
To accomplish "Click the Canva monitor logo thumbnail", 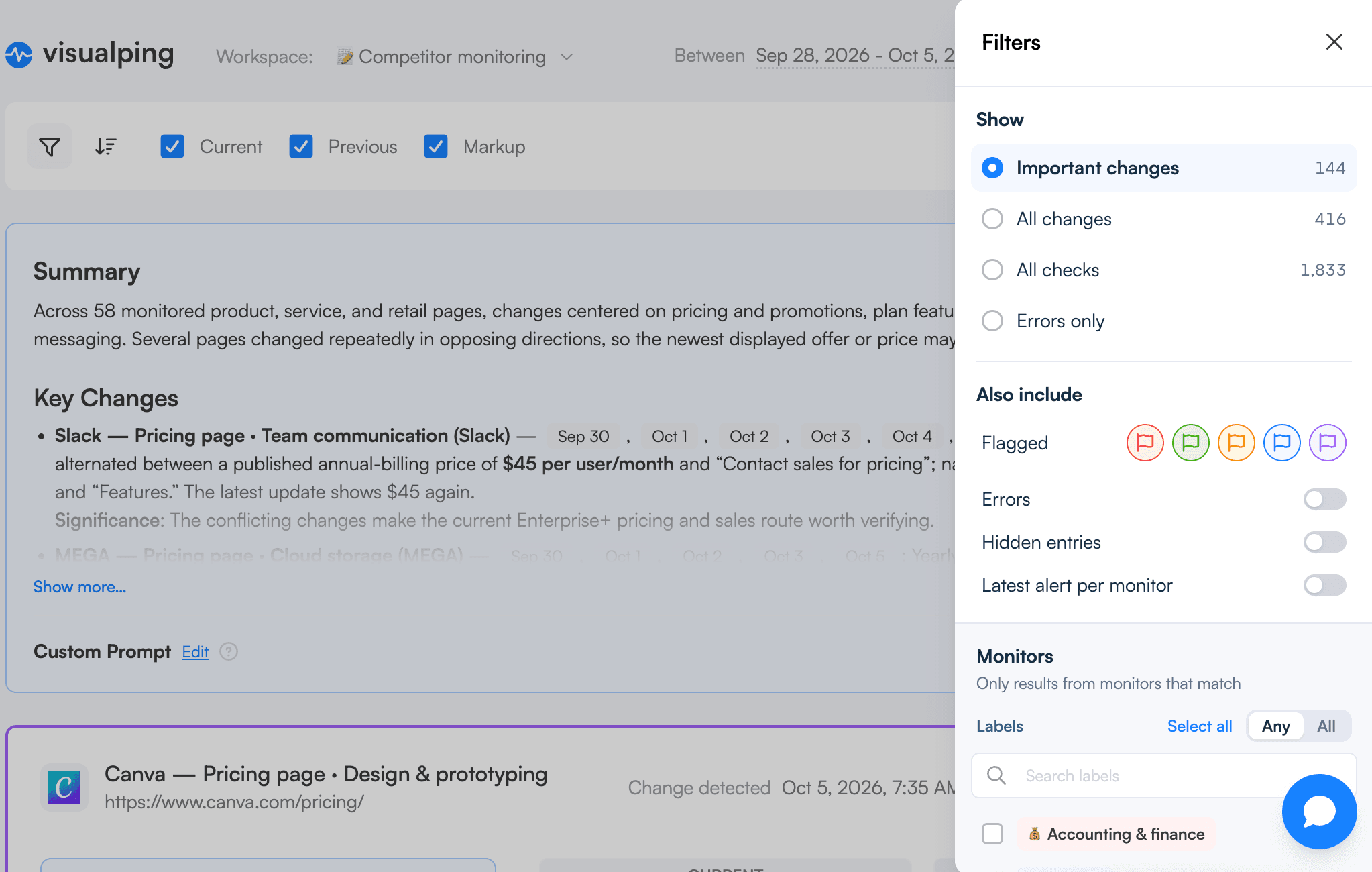I will point(64,787).
